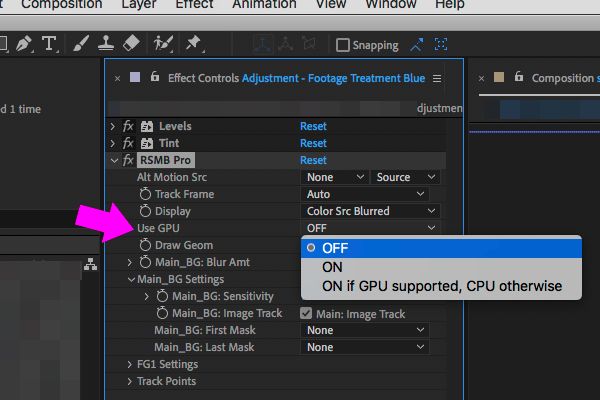
Task: Toggle the fx switch for Levels effect
Action: click(x=128, y=126)
